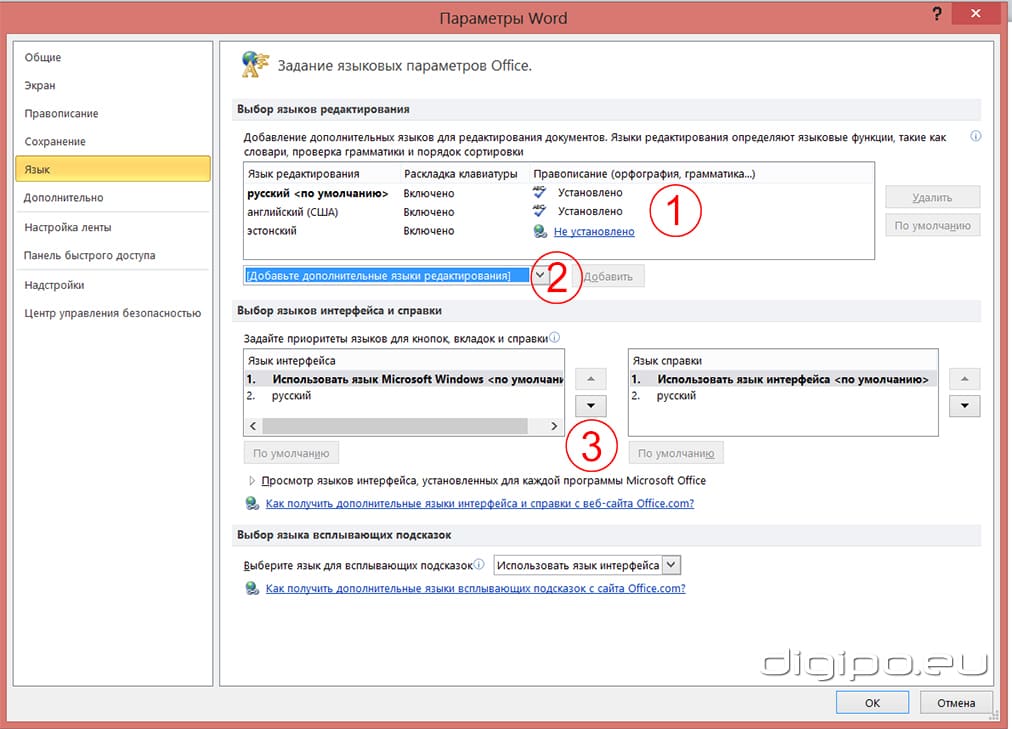Screen dimensions: 1012x729
Task: Click the OK button
Action: [872, 703]
